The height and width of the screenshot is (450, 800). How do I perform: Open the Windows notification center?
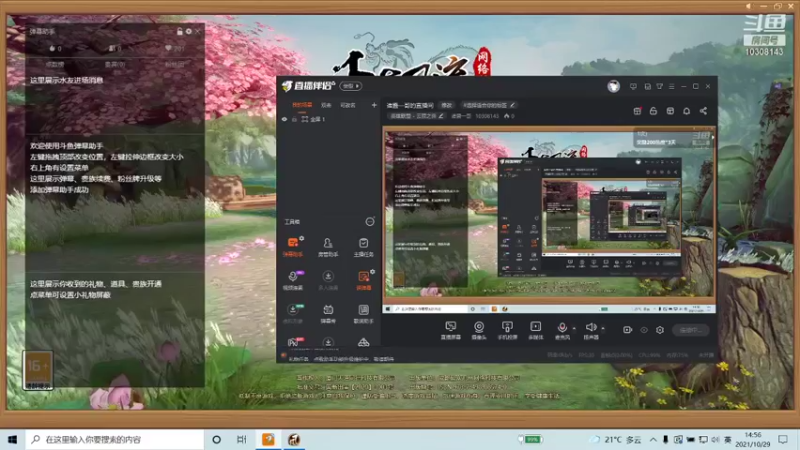click(x=783, y=439)
